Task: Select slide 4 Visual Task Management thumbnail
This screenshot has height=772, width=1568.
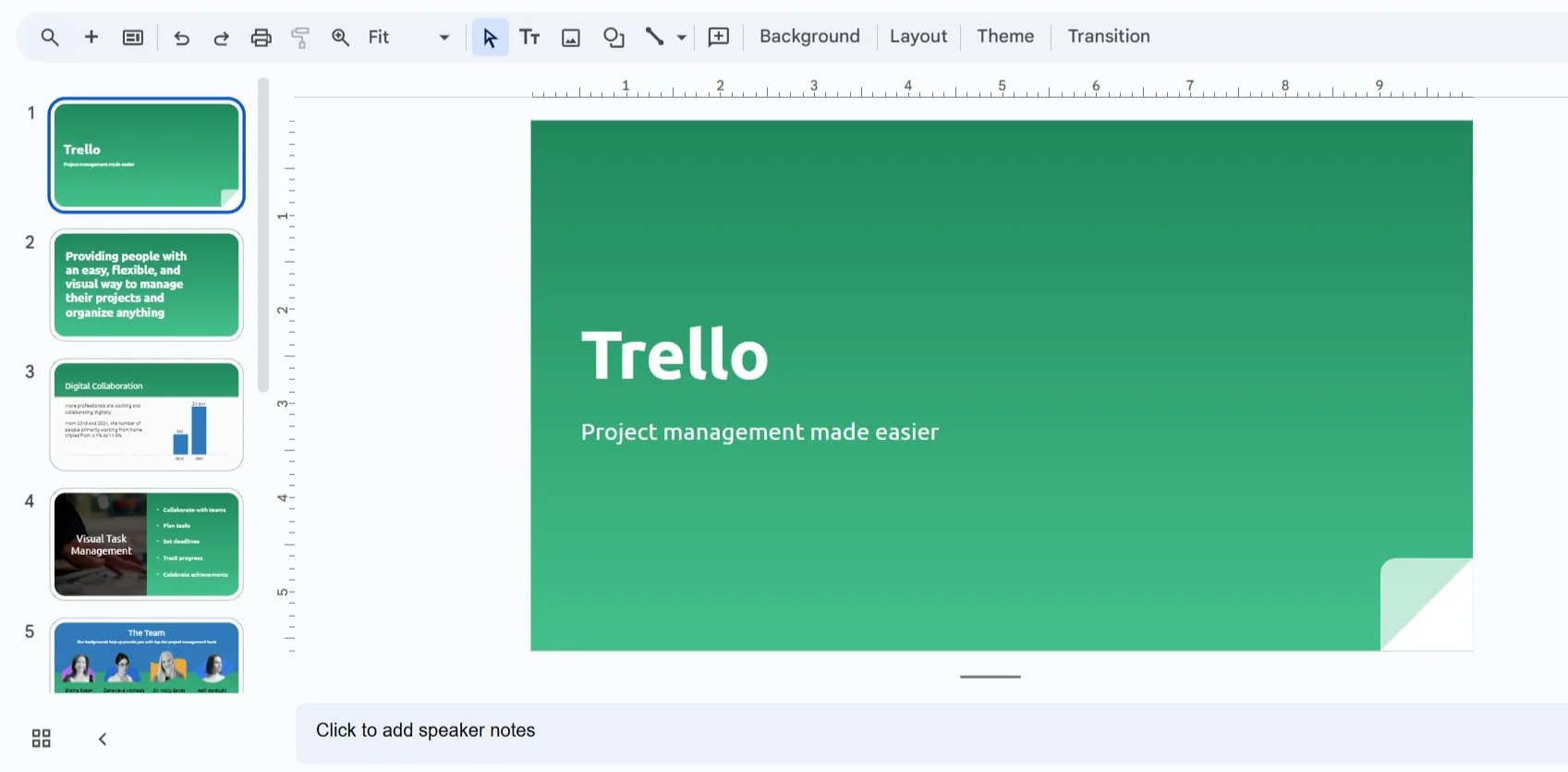Action: click(x=147, y=545)
